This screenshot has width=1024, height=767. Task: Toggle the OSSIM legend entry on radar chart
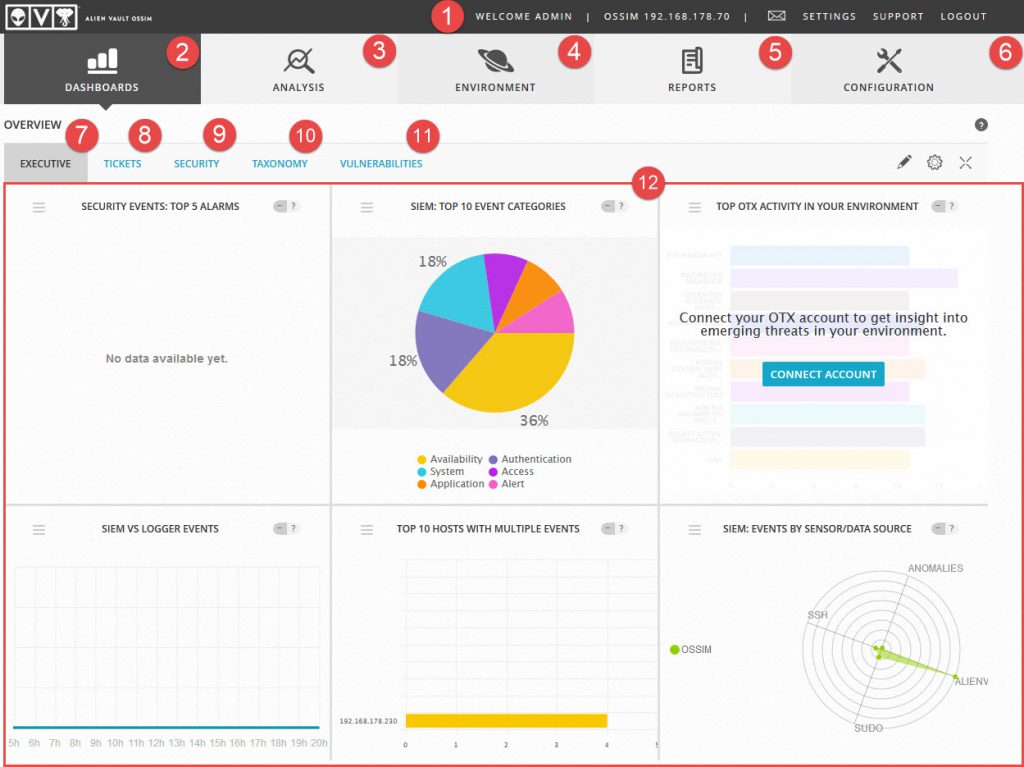[690, 650]
